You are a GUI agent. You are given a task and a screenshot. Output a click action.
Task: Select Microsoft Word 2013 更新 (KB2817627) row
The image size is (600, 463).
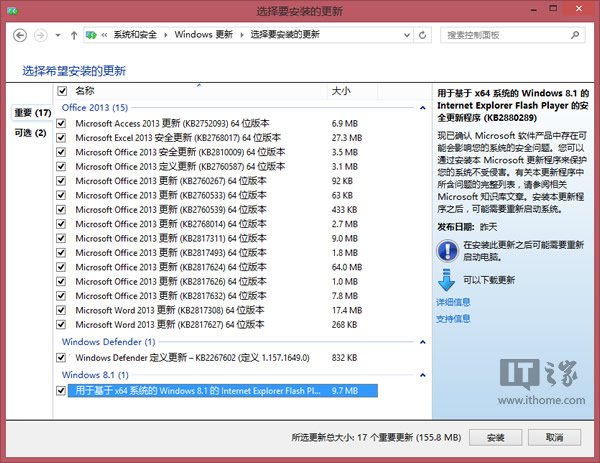pos(223,324)
